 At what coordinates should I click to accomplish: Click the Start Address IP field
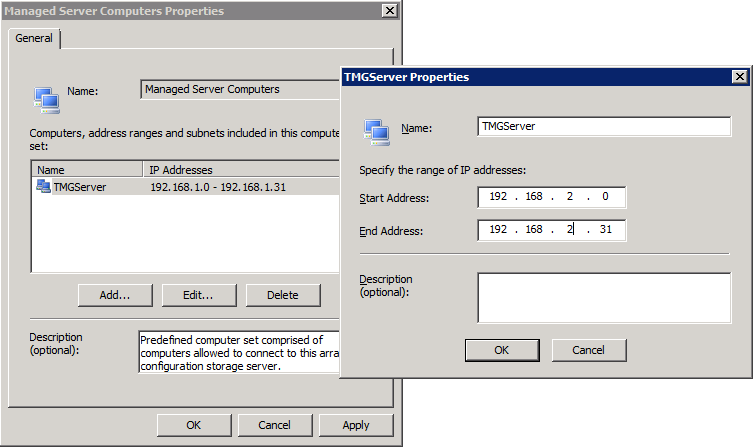click(551, 197)
